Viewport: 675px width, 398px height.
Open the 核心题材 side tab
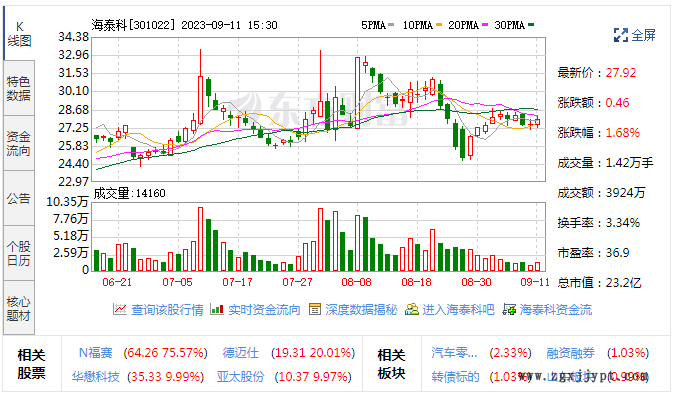click(x=19, y=308)
